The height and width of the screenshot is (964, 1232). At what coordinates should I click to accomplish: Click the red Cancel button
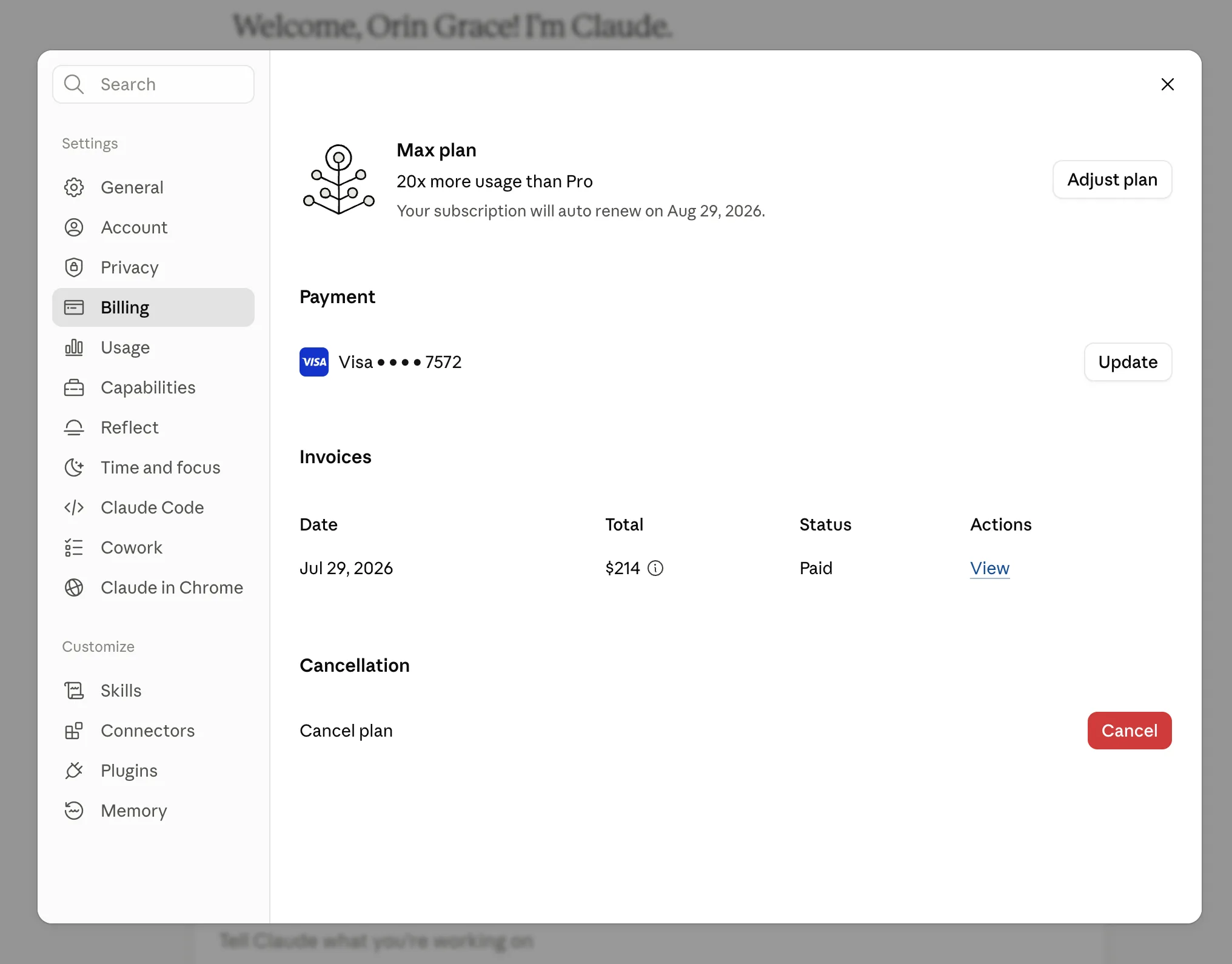[x=1130, y=731]
